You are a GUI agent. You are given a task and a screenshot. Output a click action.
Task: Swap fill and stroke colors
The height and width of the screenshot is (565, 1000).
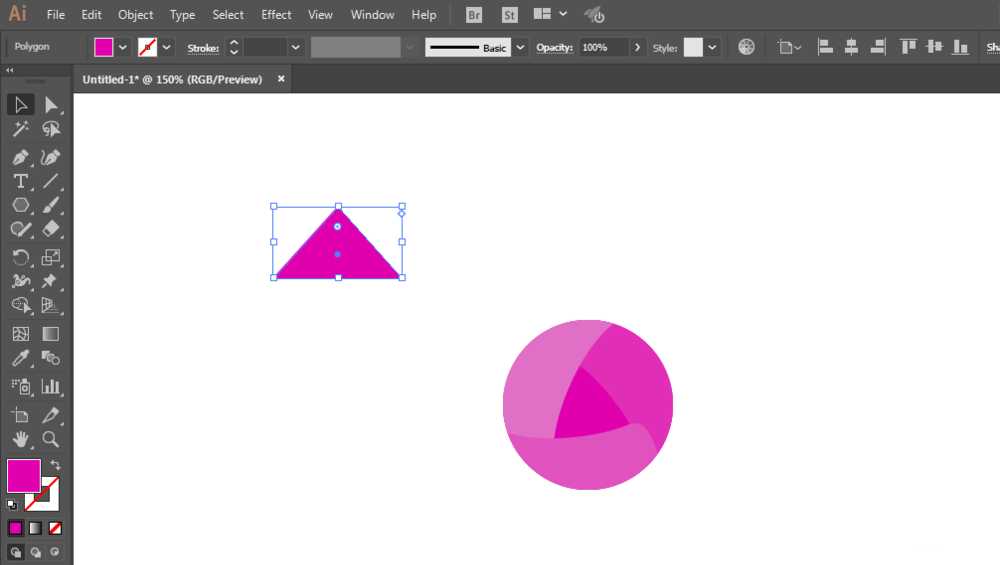click(55, 464)
